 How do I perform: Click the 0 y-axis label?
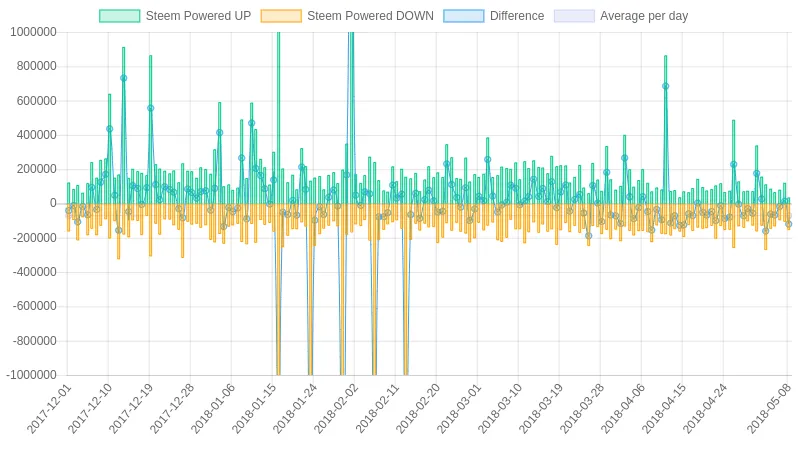53,203
